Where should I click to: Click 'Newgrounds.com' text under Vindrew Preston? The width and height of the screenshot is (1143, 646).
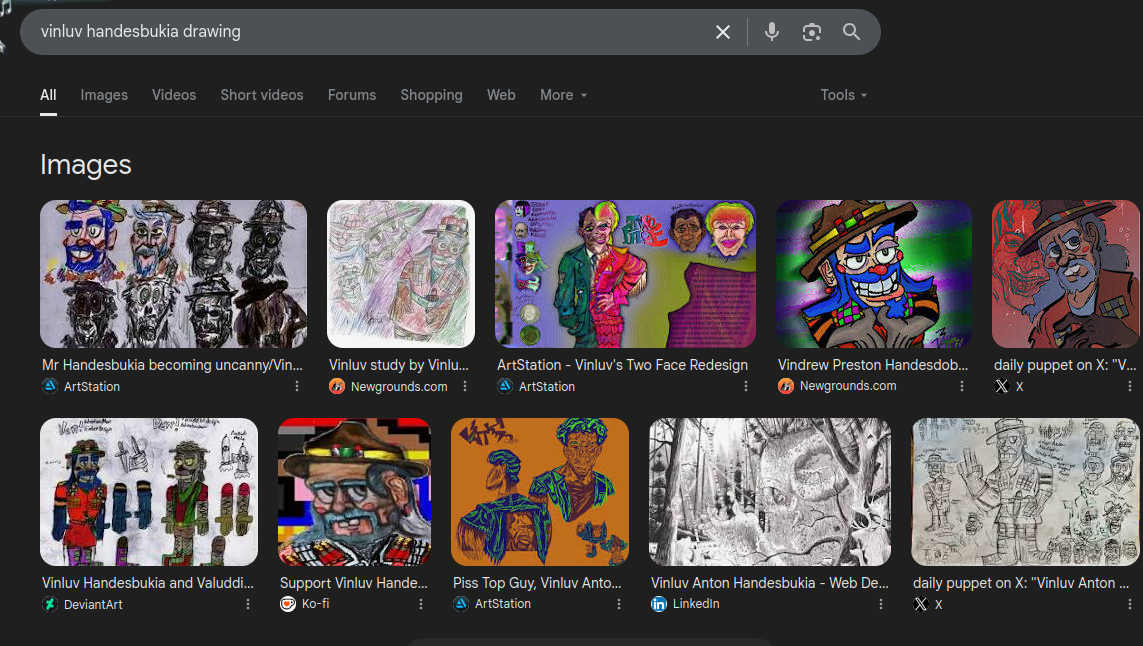[849, 386]
